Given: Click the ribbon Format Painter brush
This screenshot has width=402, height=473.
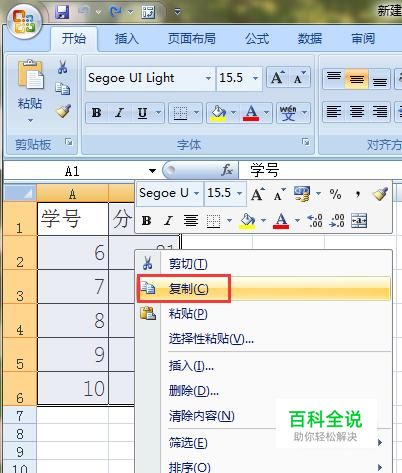Looking at the screenshot, I should 63,111.
